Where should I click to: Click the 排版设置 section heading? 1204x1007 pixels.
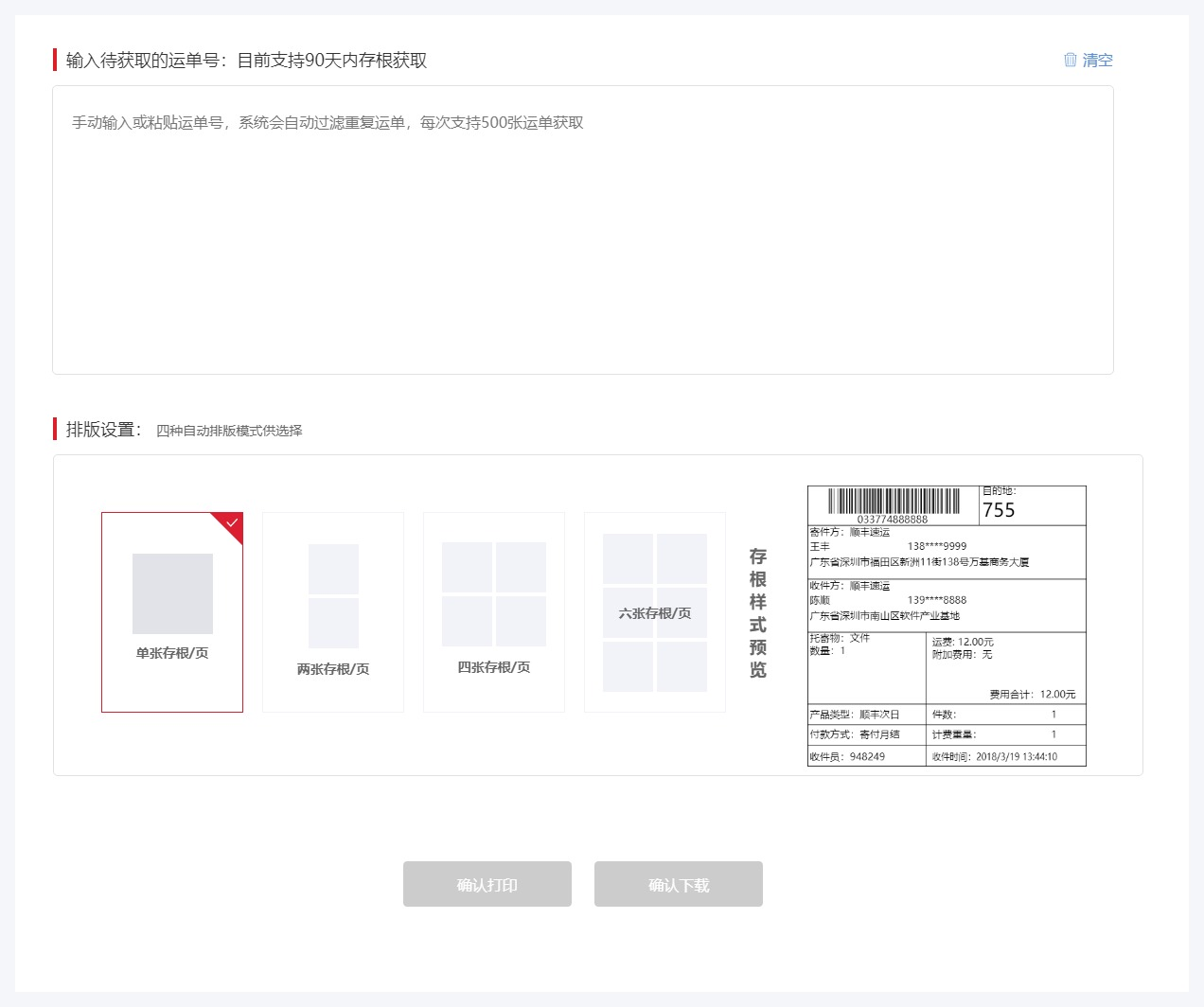103,430
